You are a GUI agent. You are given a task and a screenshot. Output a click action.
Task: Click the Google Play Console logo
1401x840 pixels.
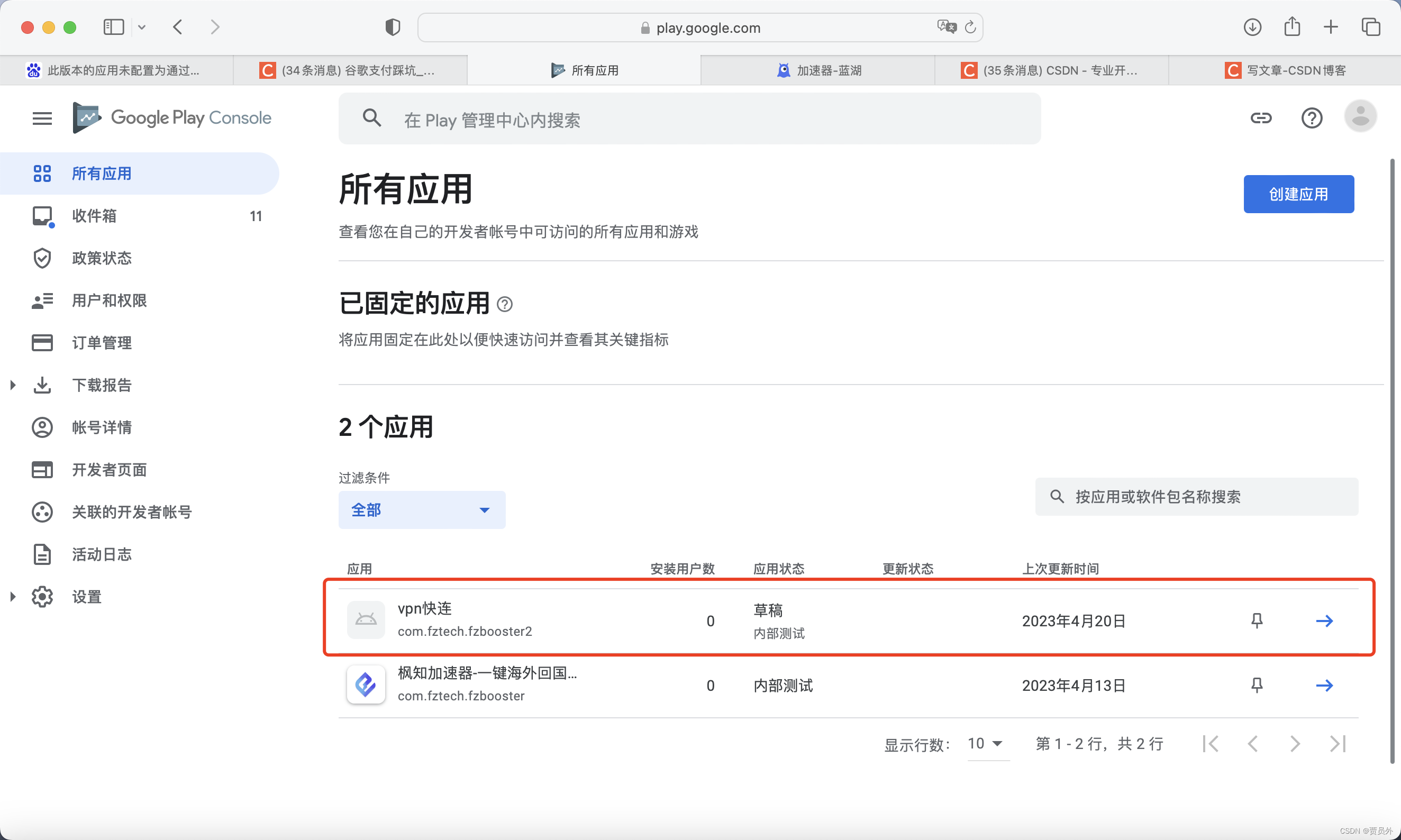(x=172, y=118)
